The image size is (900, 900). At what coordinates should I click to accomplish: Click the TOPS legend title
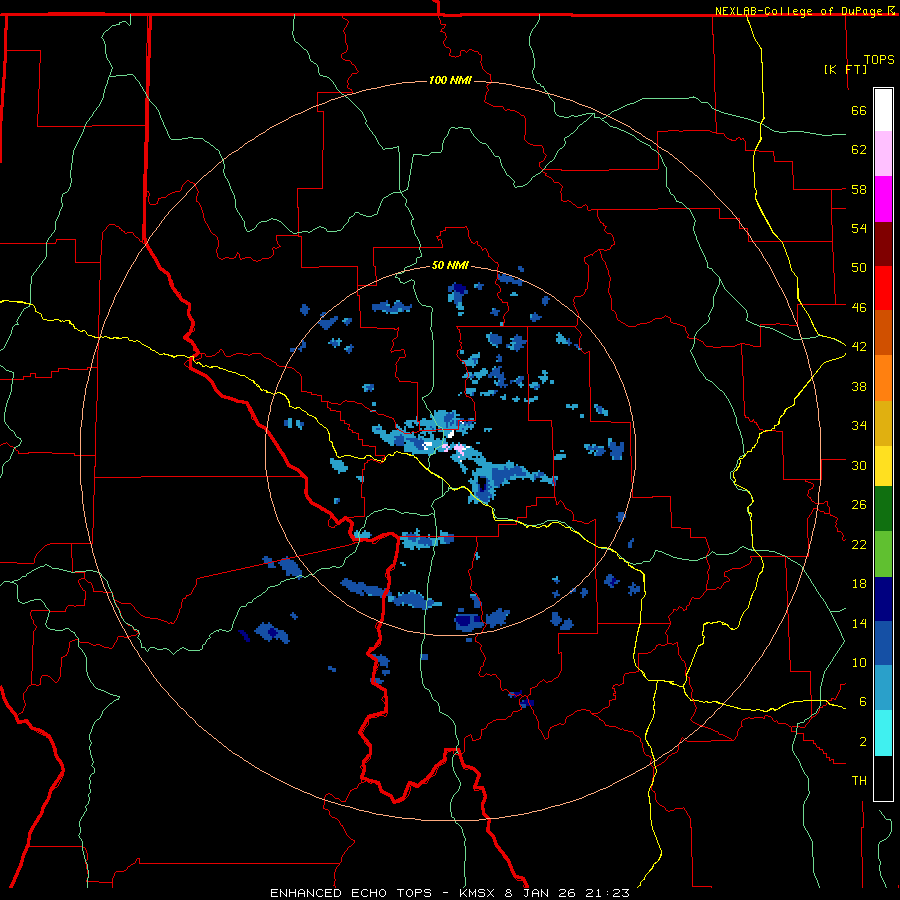879,59
